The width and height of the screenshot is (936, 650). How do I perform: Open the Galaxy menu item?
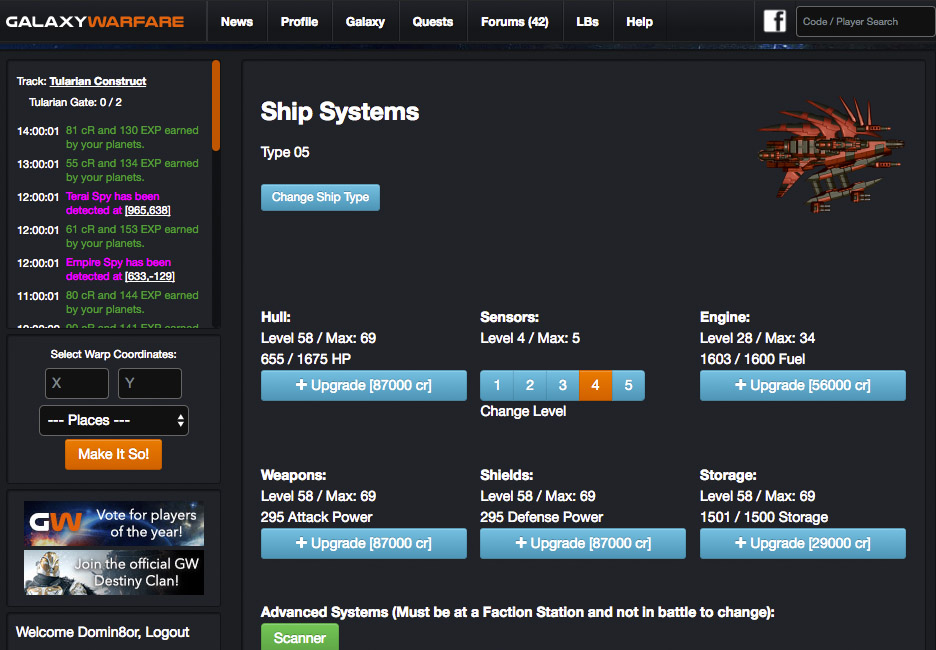click(x=365, y=21)
